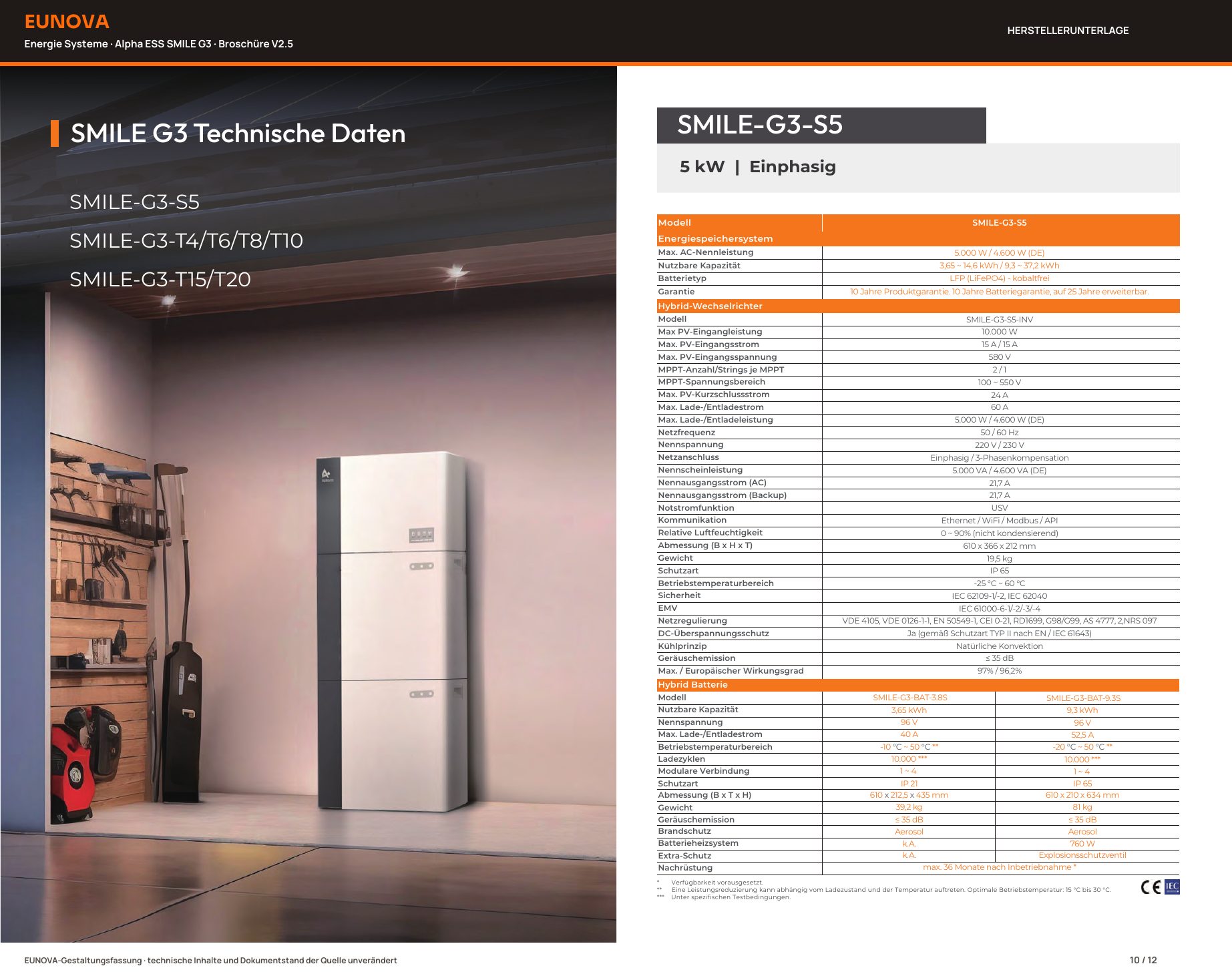Click the '5 kW | Einphasig' subtitle
The image size is (1232, 978).
coord(758,167)
